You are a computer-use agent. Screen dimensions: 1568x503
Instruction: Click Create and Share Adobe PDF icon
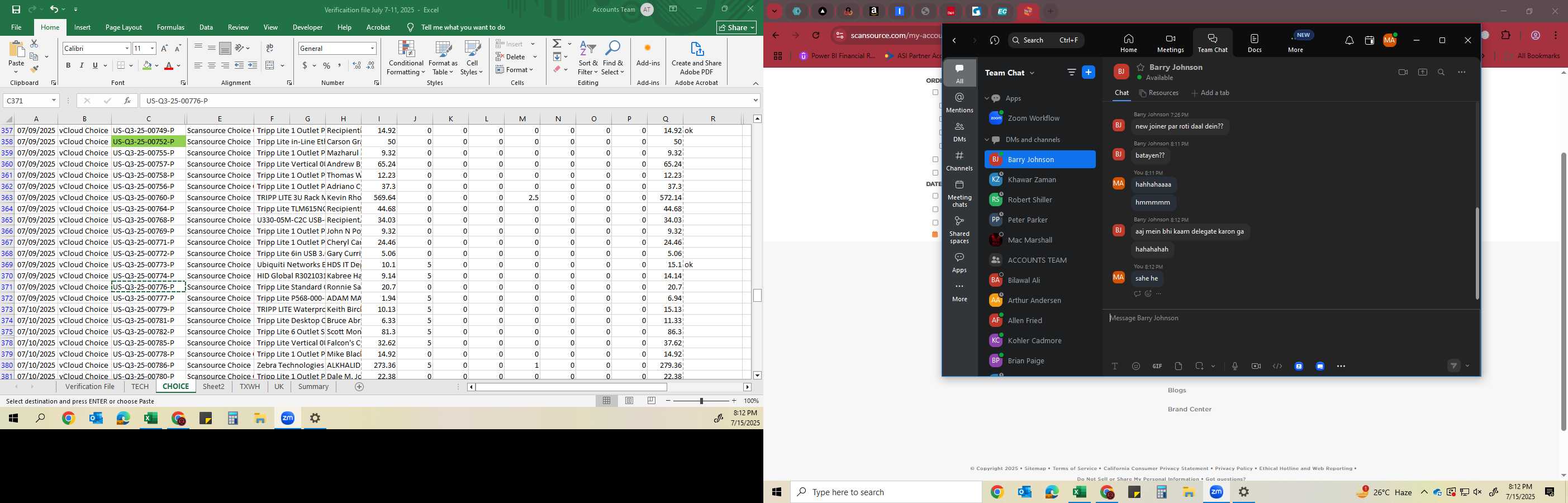(696, 59)
